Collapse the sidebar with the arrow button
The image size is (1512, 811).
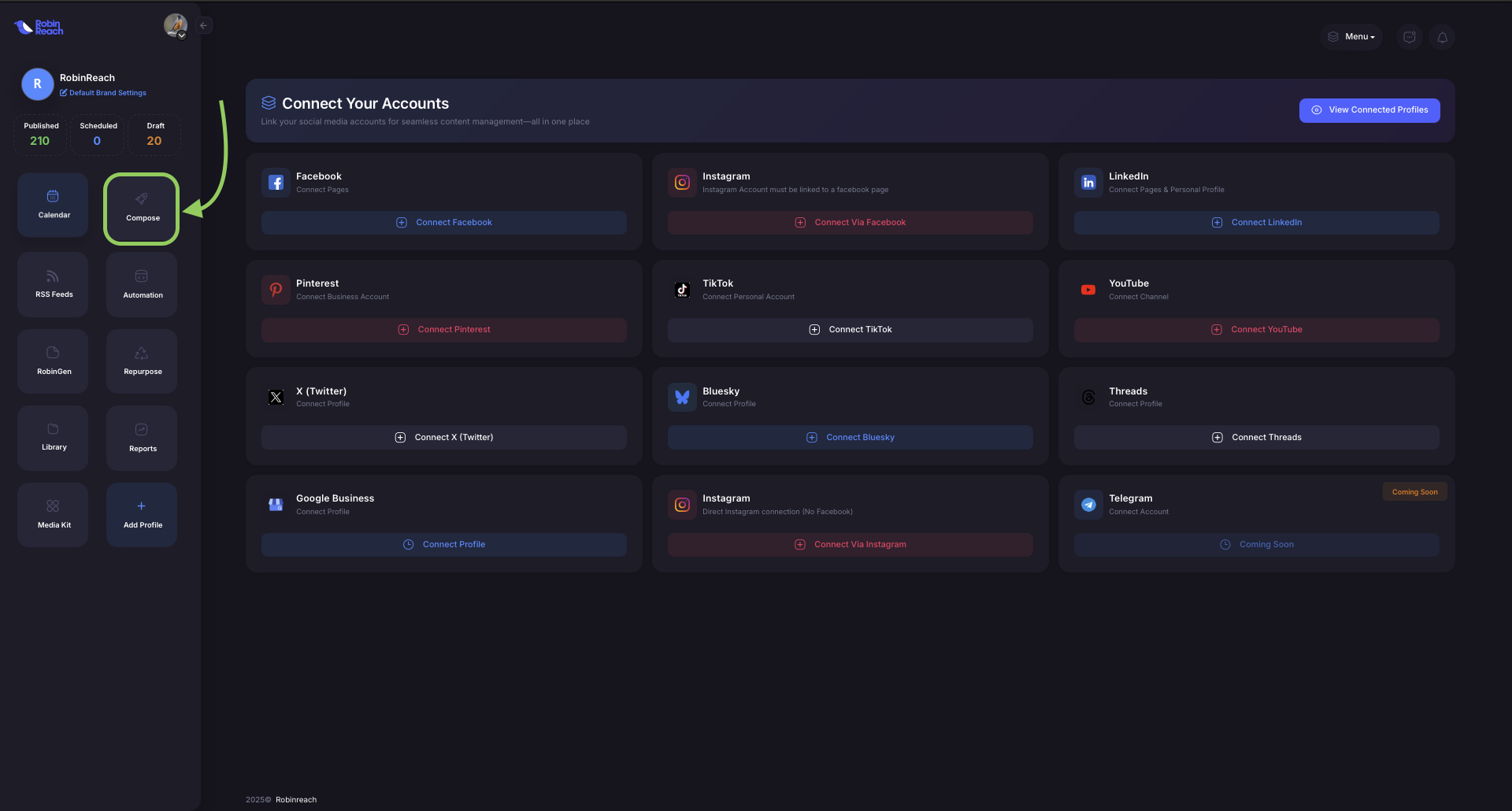click(204, 25)
